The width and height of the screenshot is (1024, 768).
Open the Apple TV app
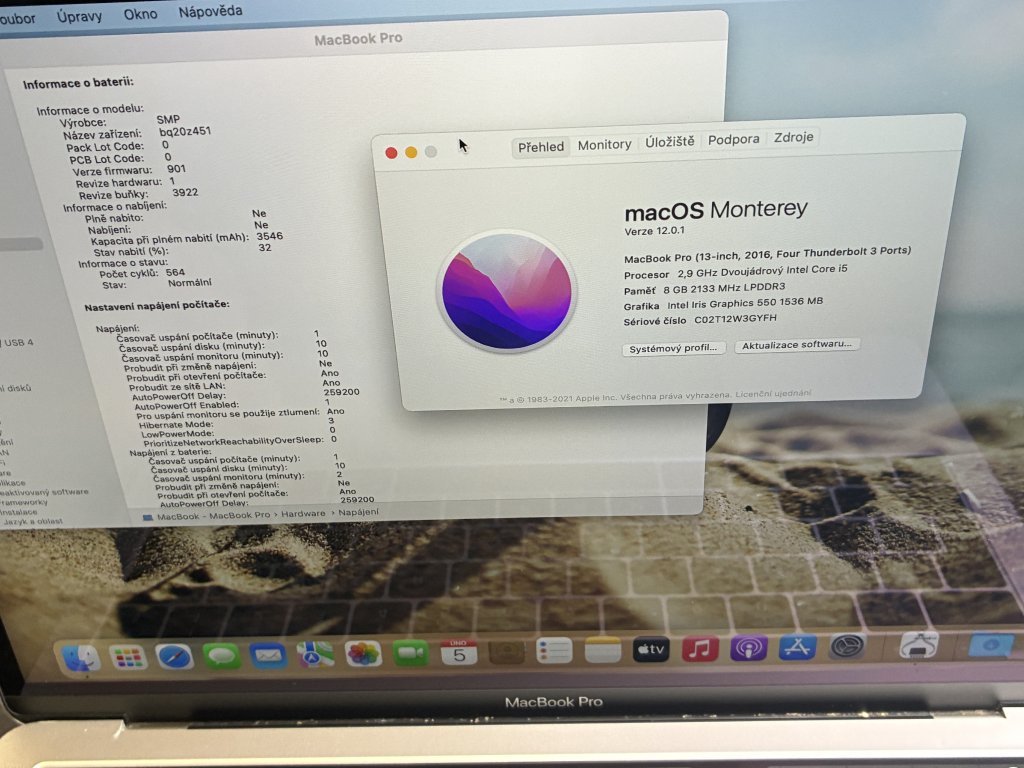650,650
